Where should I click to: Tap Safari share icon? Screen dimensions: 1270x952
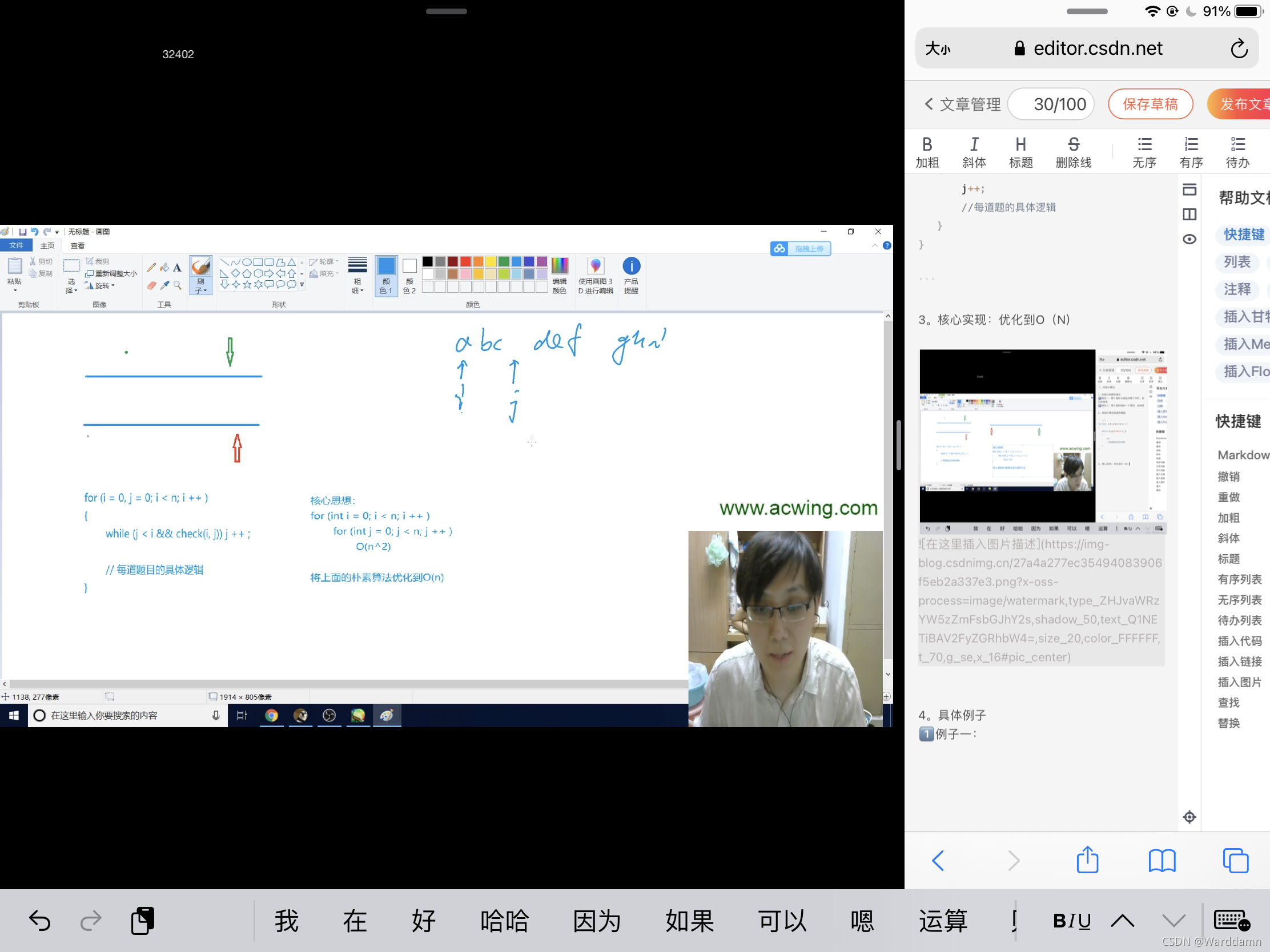point(1087,859)
